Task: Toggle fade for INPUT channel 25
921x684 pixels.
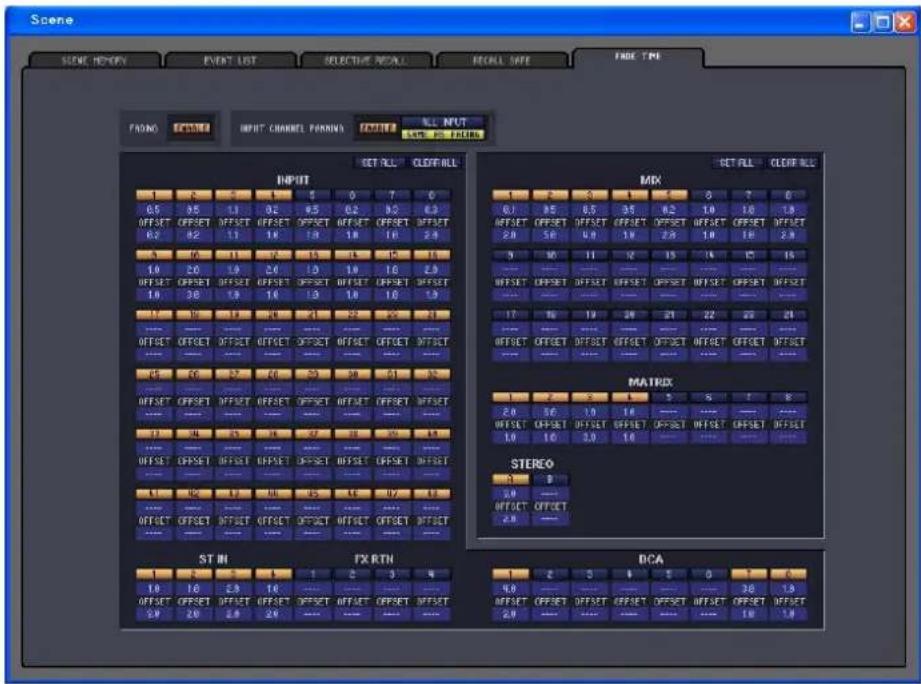Action: (x=154, y=374)
